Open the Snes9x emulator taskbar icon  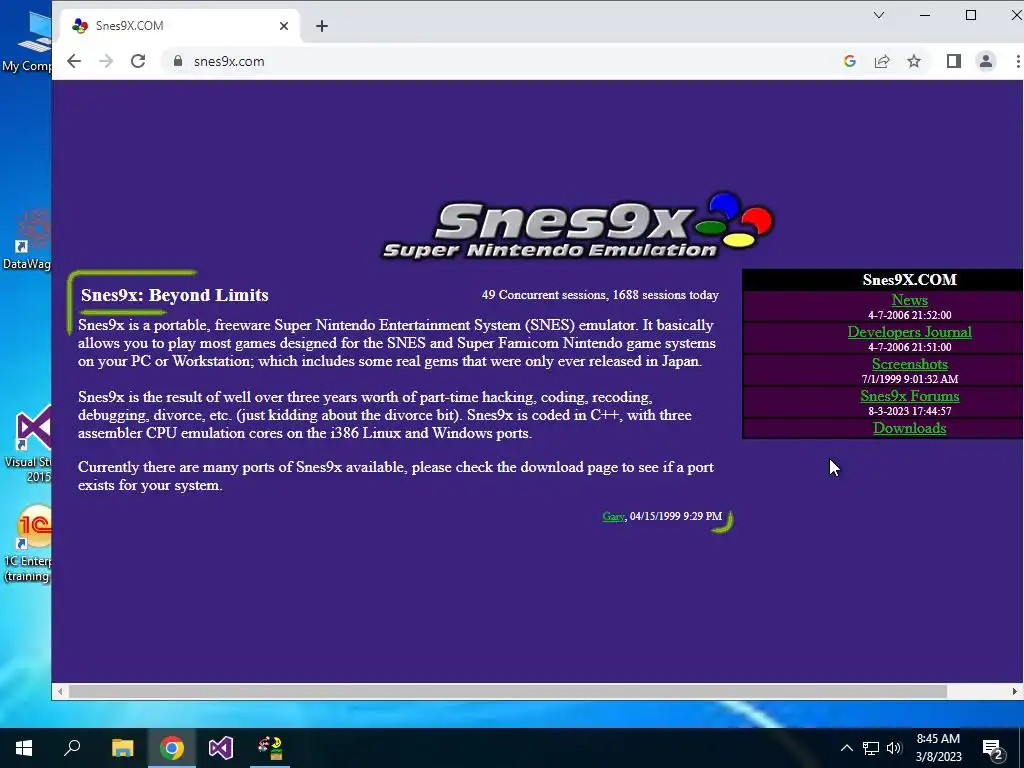pyautogui.click(x=270, y=748)
